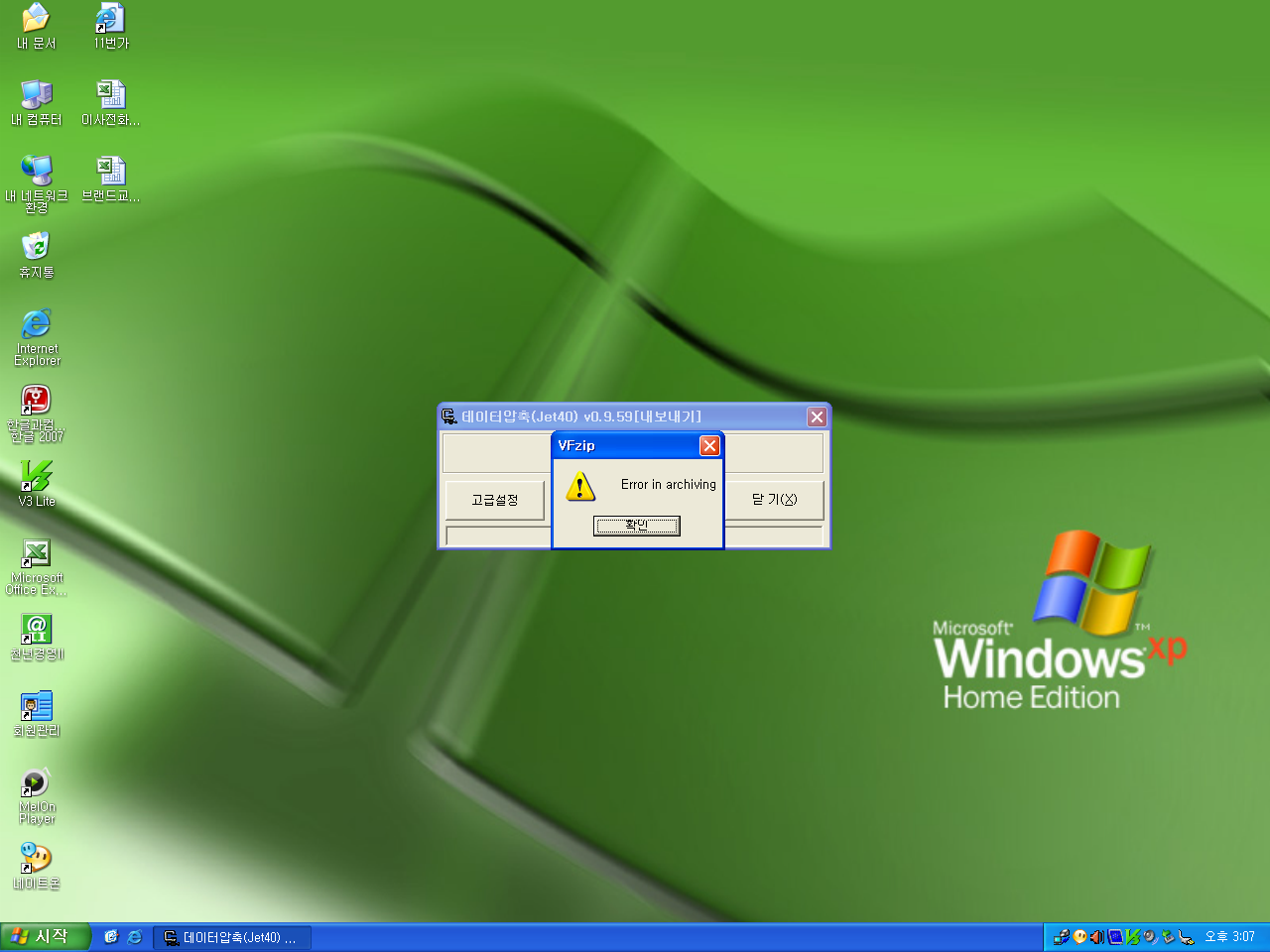Click the 닫기(X) button
This screenshot has height=952, width=1270.
coord(774,500)
